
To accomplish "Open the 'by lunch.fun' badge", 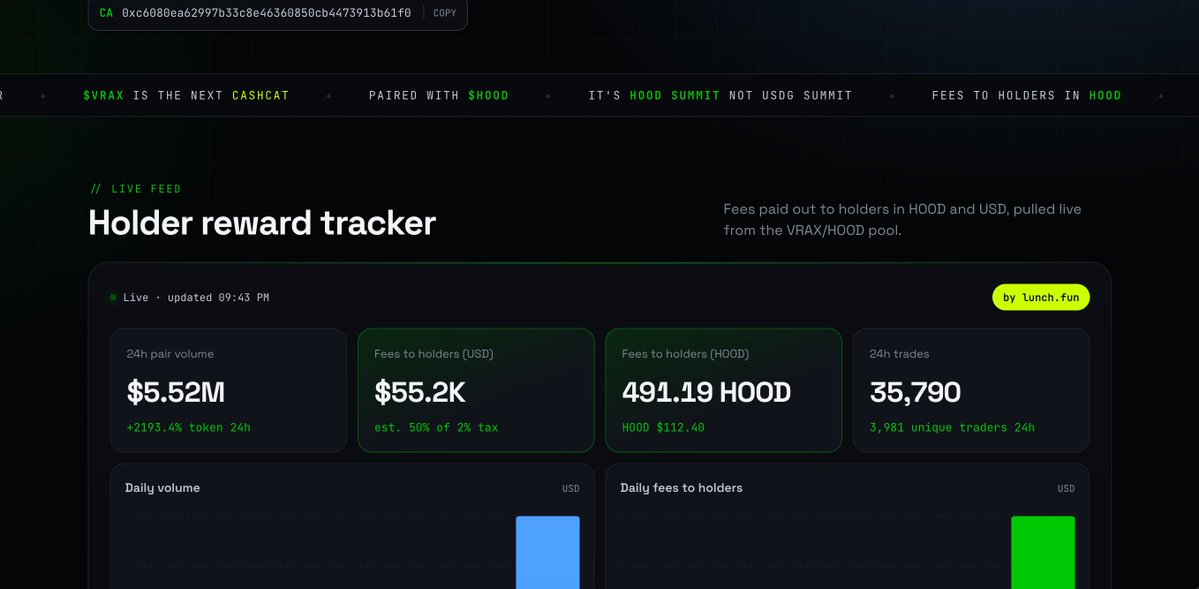I will tap(1041, 298).
